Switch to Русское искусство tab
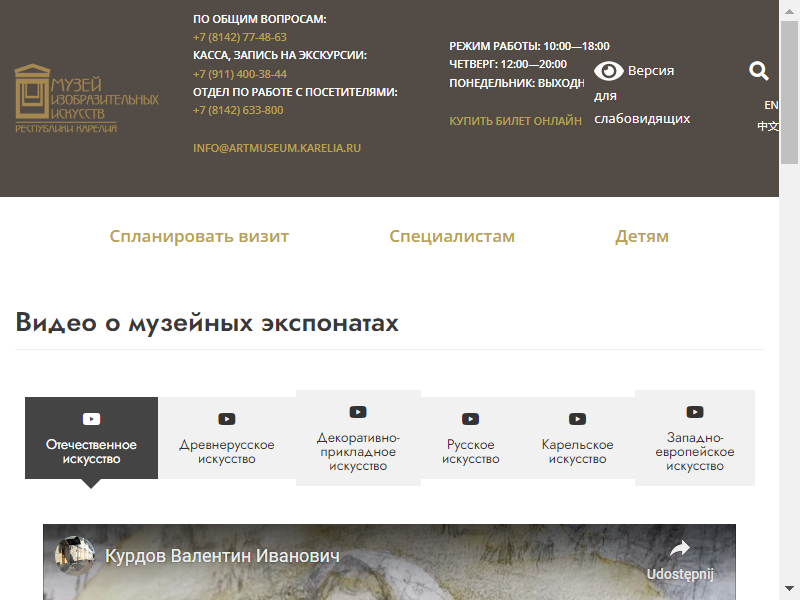The width and height of the screenshot is (800, 600). point(470,438)
